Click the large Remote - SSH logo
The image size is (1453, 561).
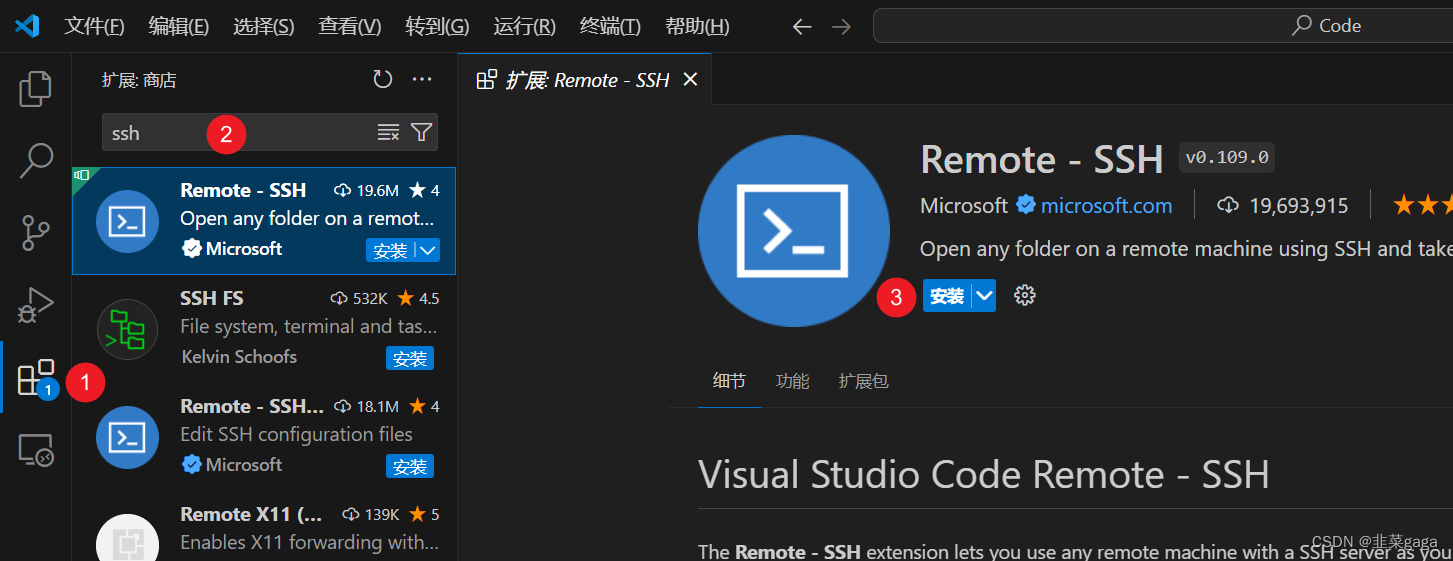(794, 231)
